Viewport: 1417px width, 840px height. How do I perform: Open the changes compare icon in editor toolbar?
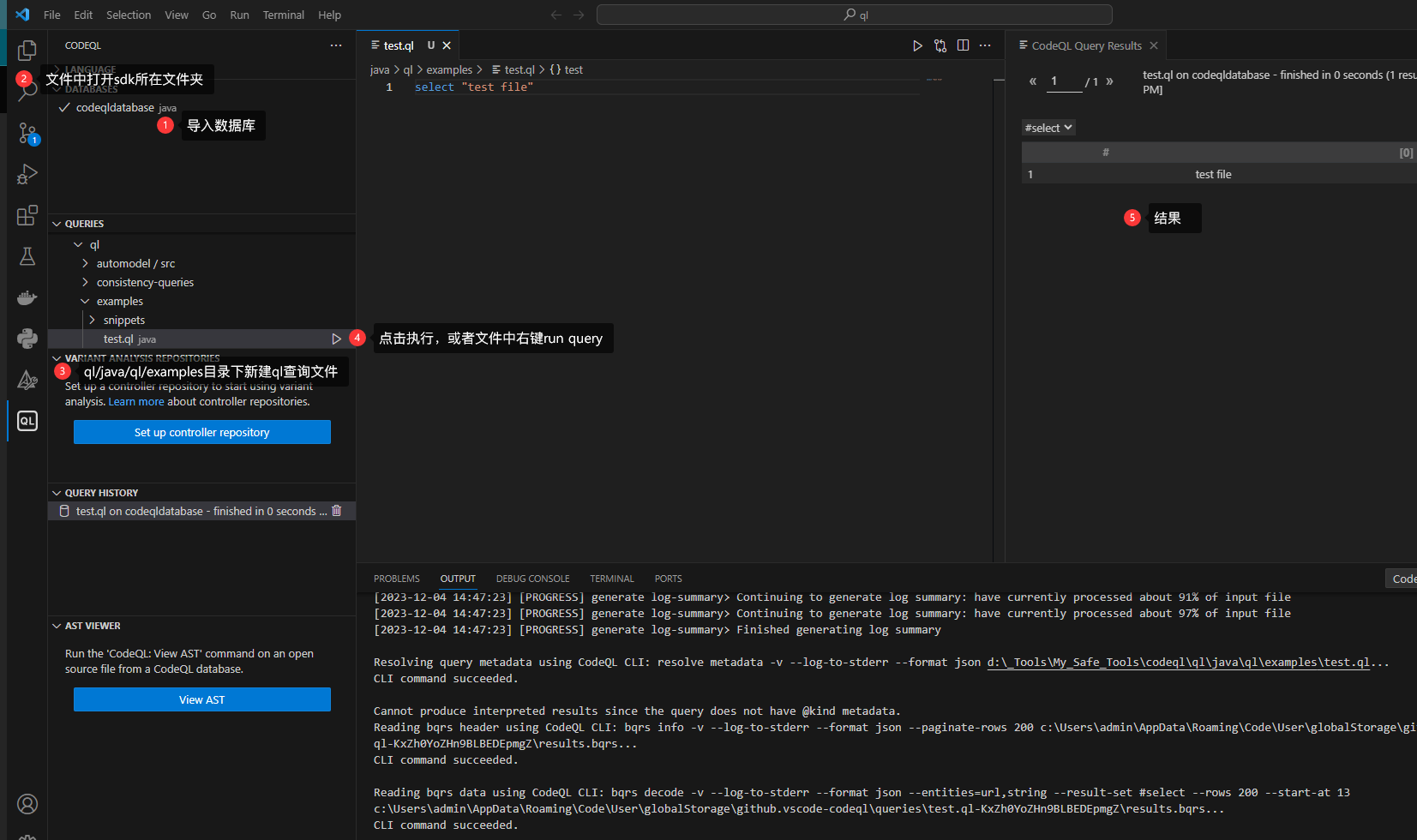click(x=940, y=45)
